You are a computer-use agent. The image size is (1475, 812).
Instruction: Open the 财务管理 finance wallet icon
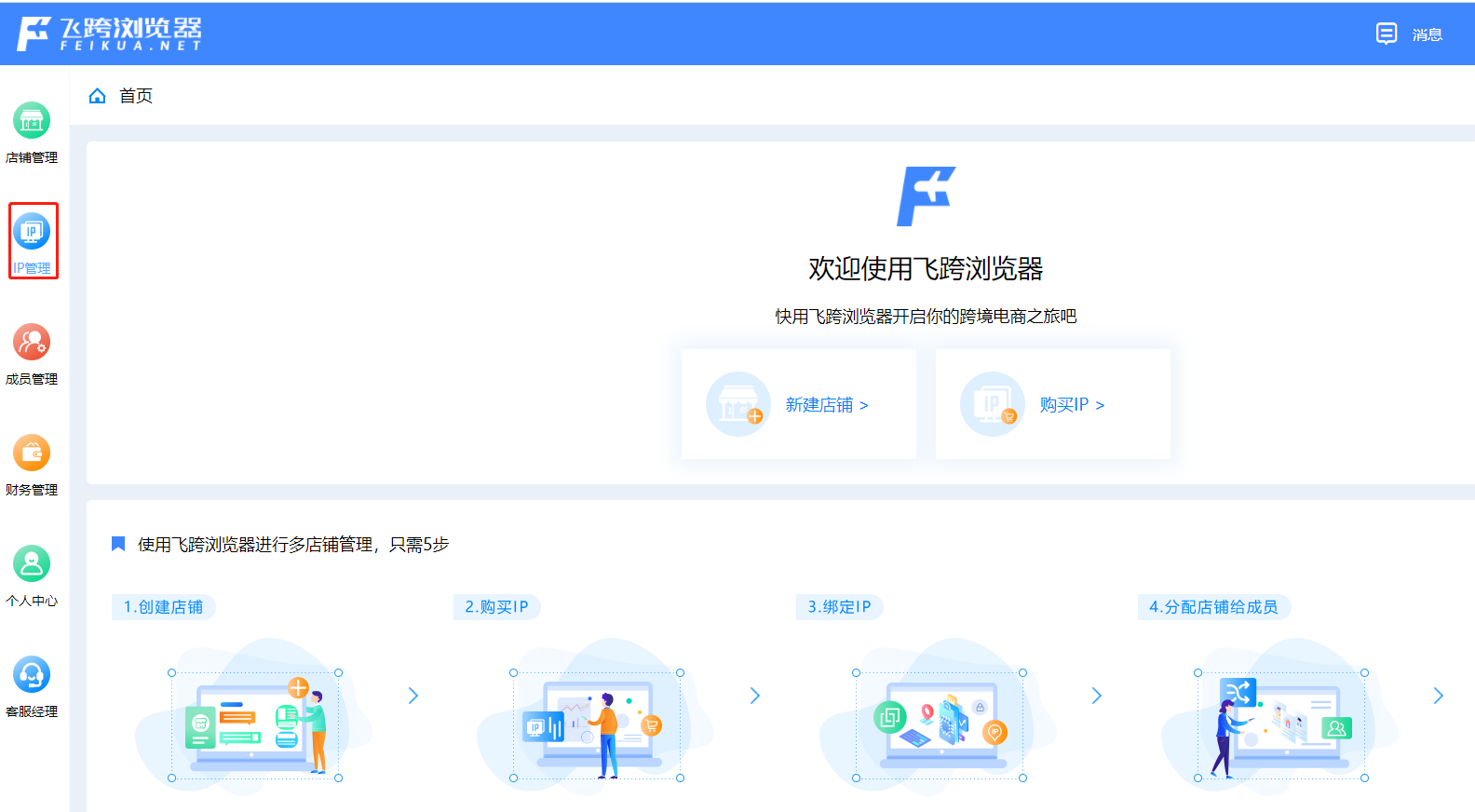pyautogui.click(x=32, y=453)
